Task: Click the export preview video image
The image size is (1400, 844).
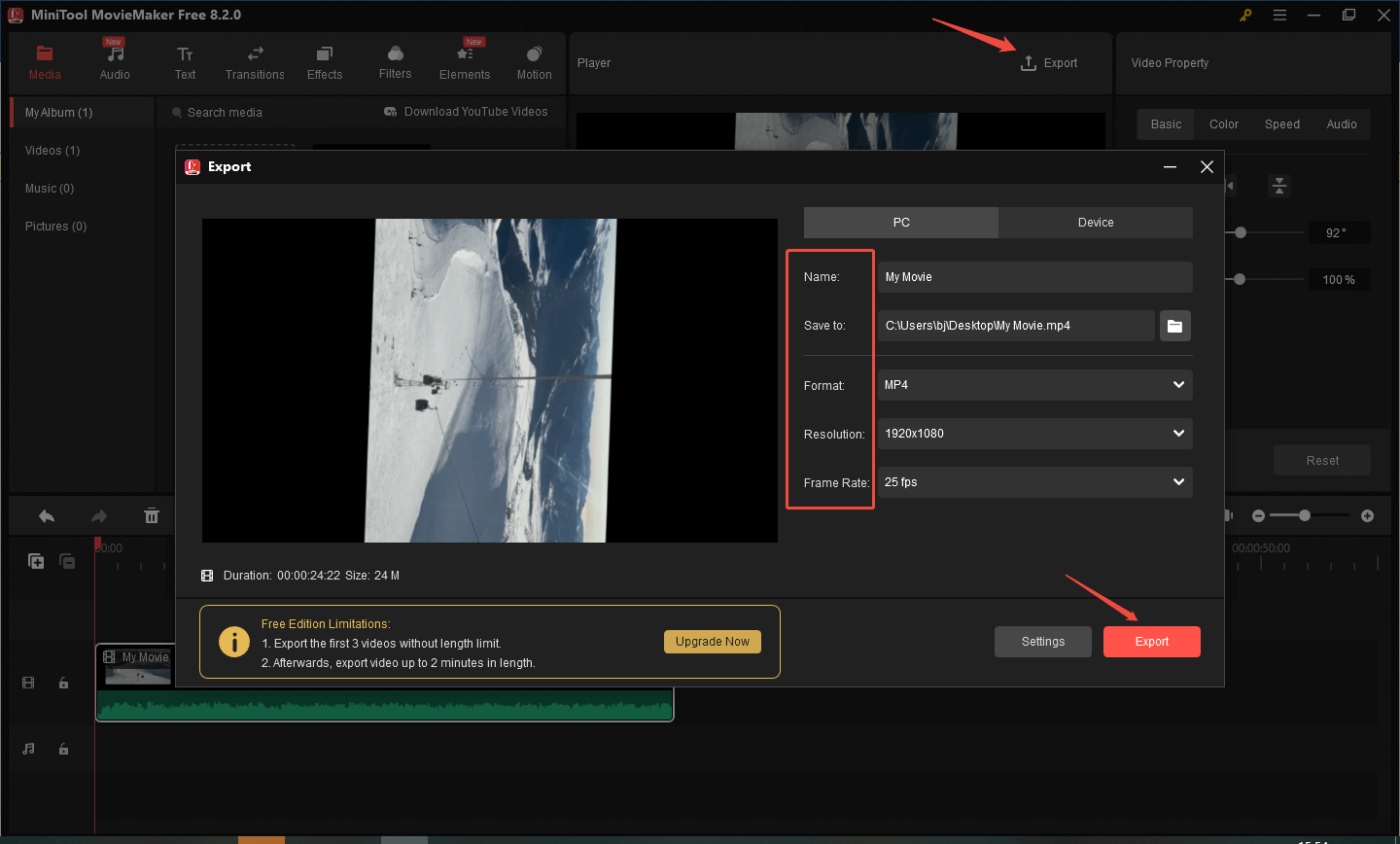Action: point(490,380)
